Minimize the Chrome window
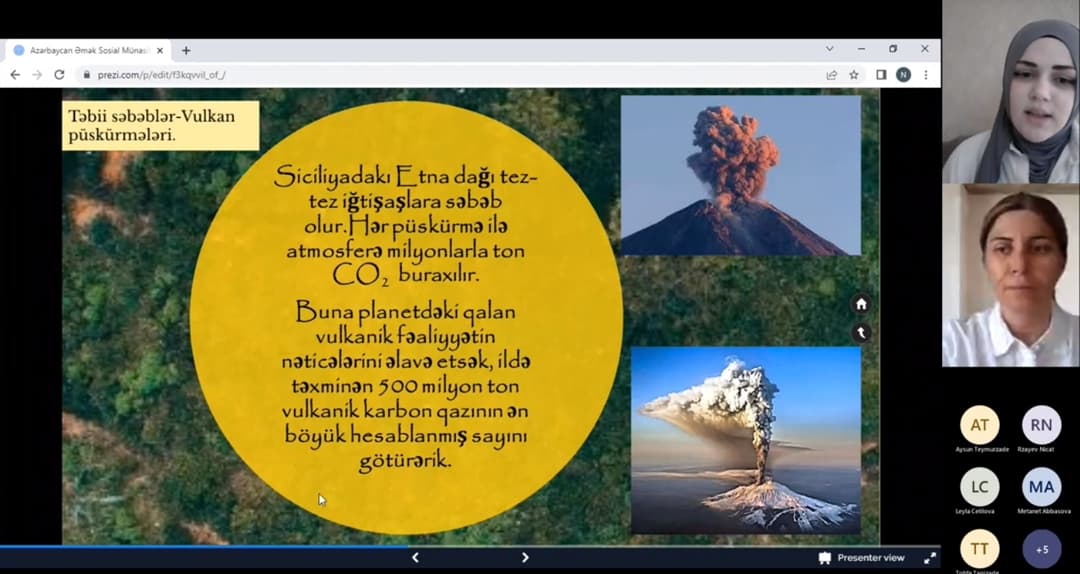This screenshot has width=1080, height=574. (861, 49)
